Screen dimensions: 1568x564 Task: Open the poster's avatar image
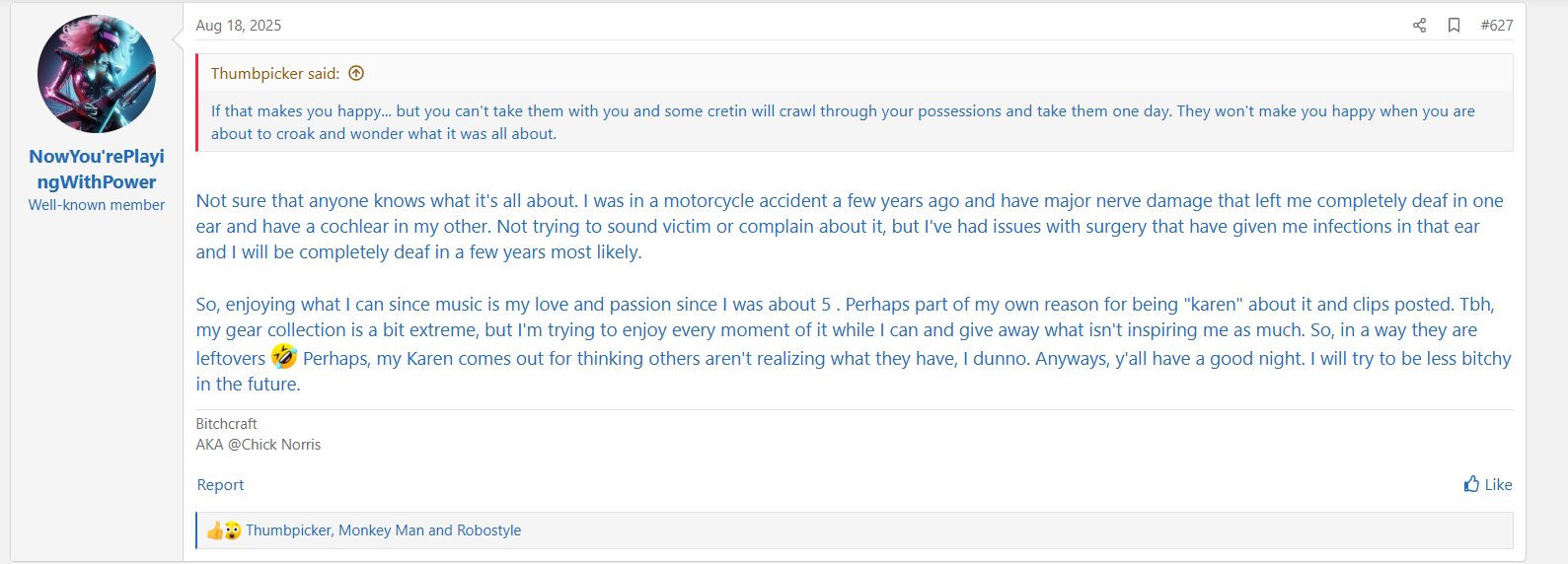click(97, 74)
